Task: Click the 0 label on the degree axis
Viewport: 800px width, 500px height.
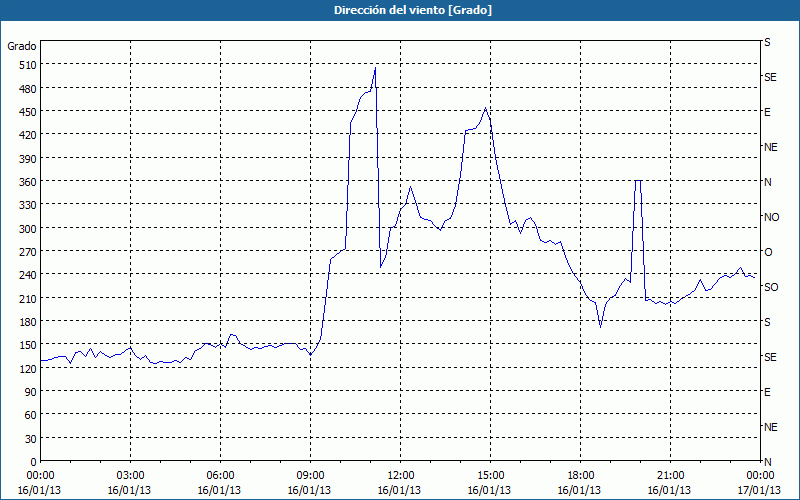Action: point(34,462)
